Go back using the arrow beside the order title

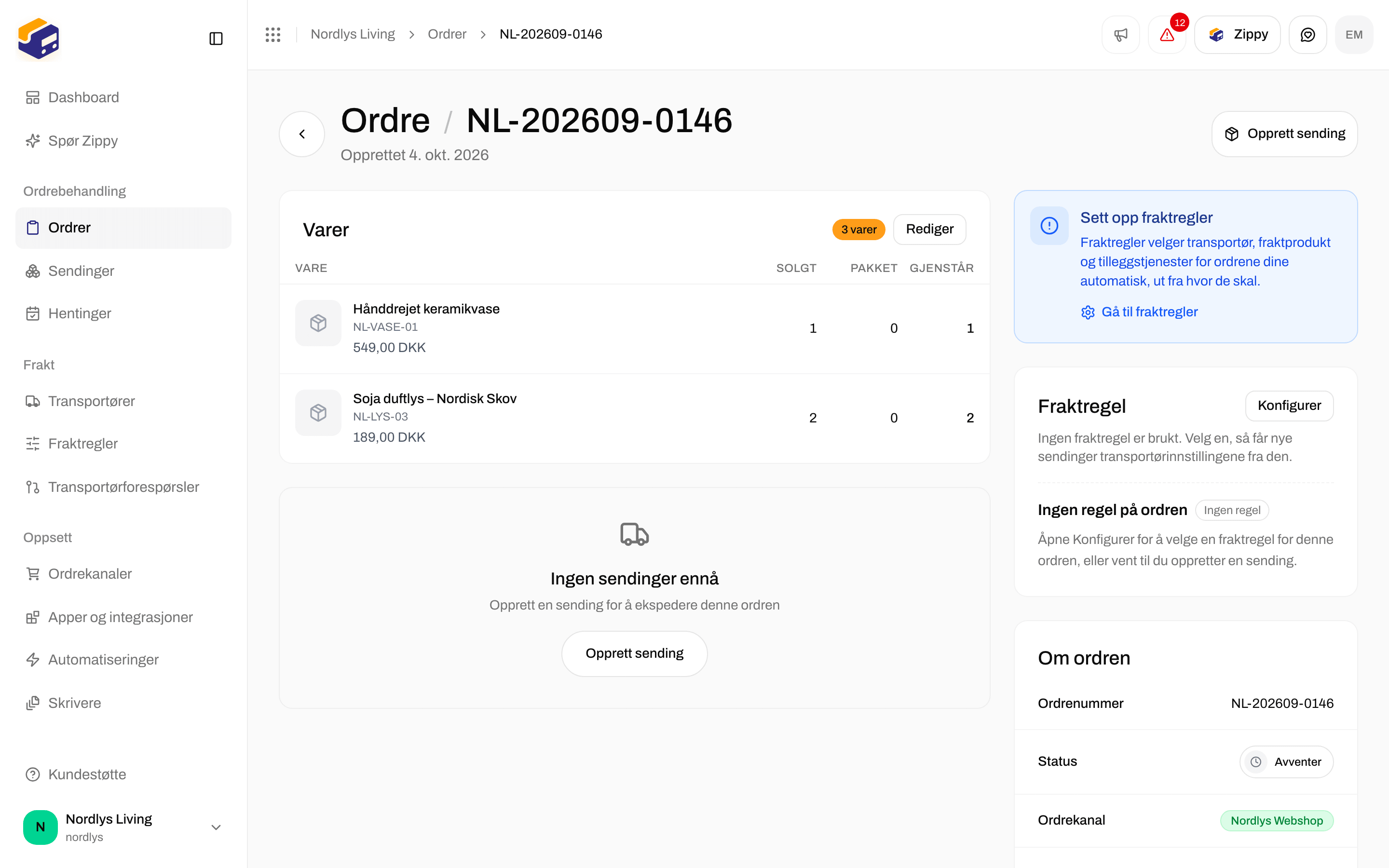[x=302, y=134]
